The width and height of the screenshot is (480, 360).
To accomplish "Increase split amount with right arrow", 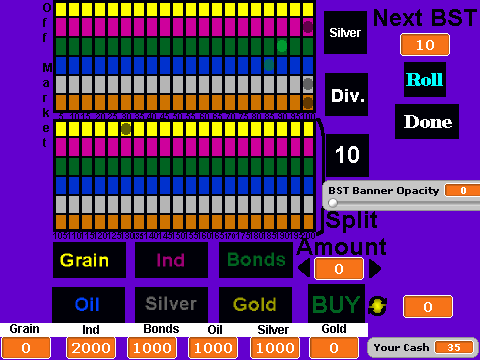I will (375, 269).
